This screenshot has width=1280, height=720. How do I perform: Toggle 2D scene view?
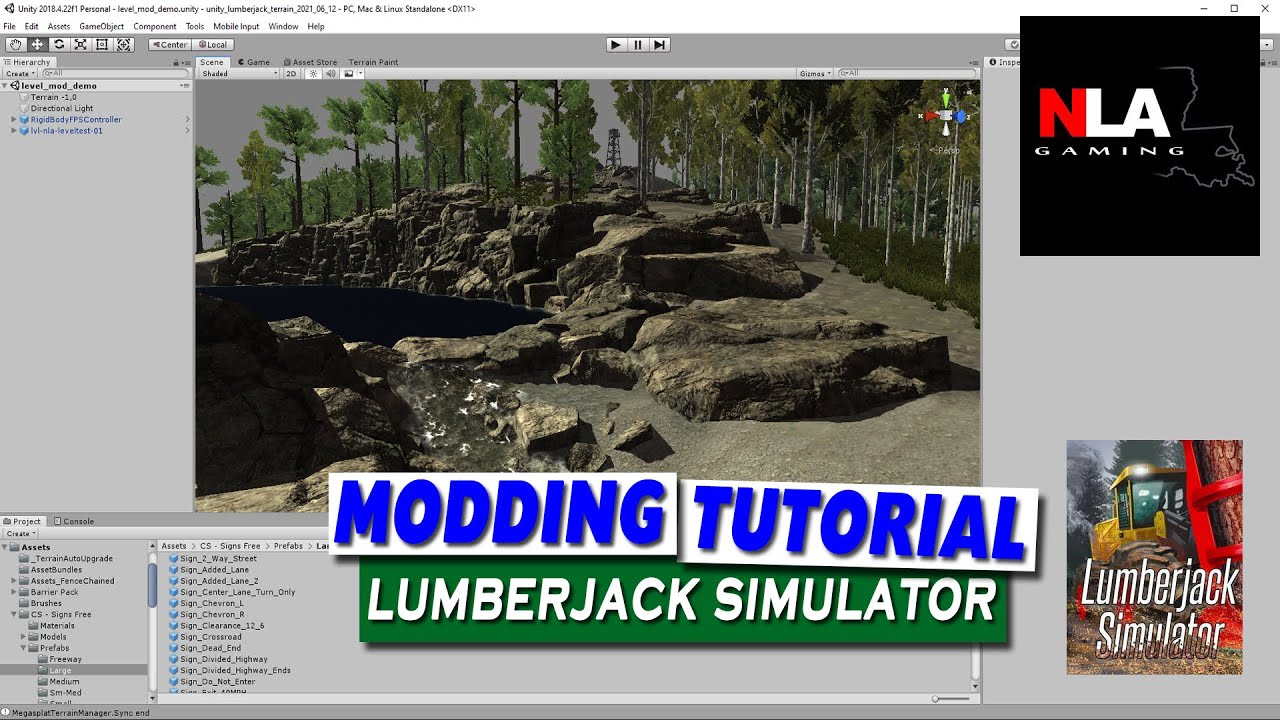click(291, 73)
